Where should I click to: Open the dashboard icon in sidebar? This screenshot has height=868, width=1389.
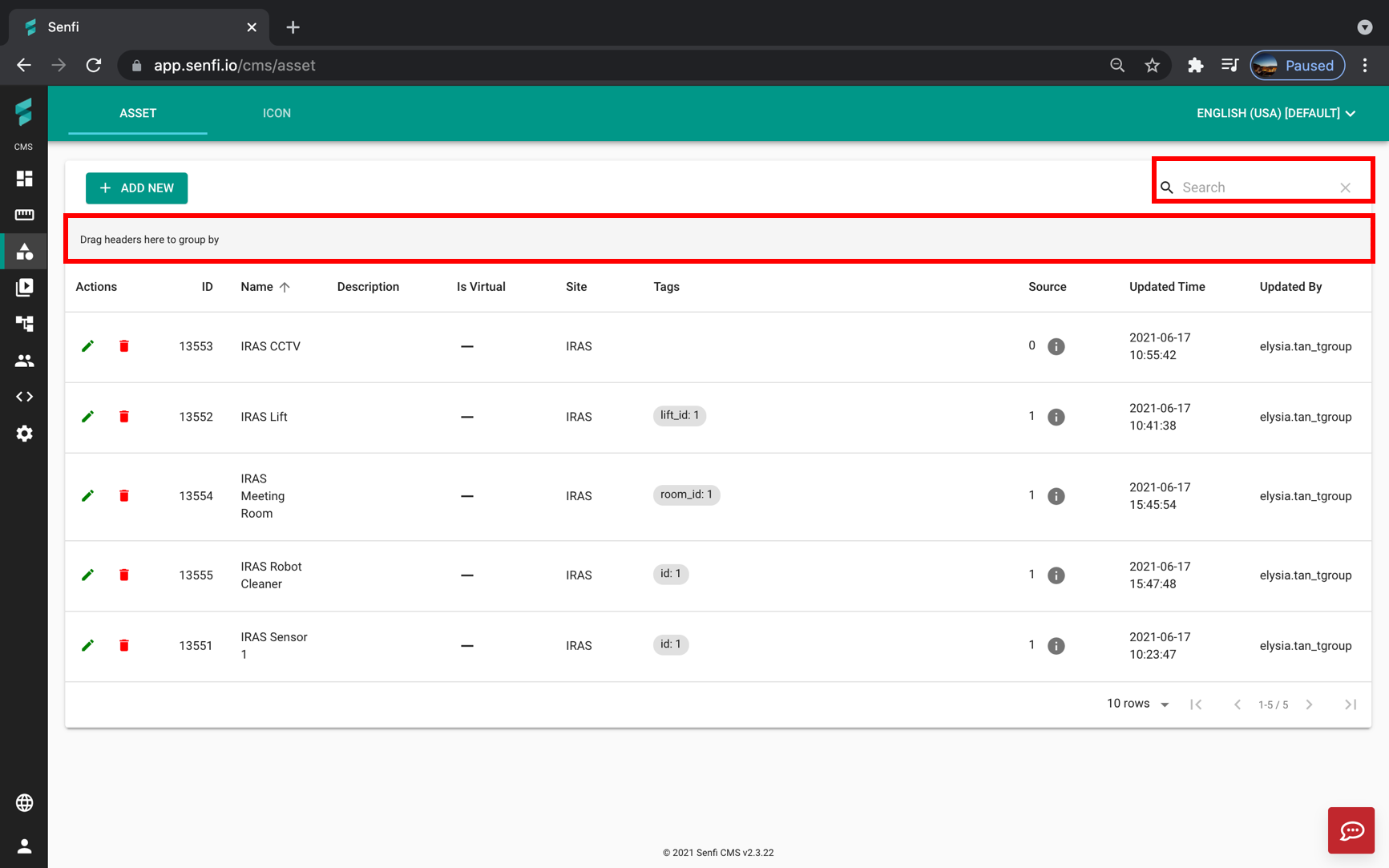(x=24, y=178)
